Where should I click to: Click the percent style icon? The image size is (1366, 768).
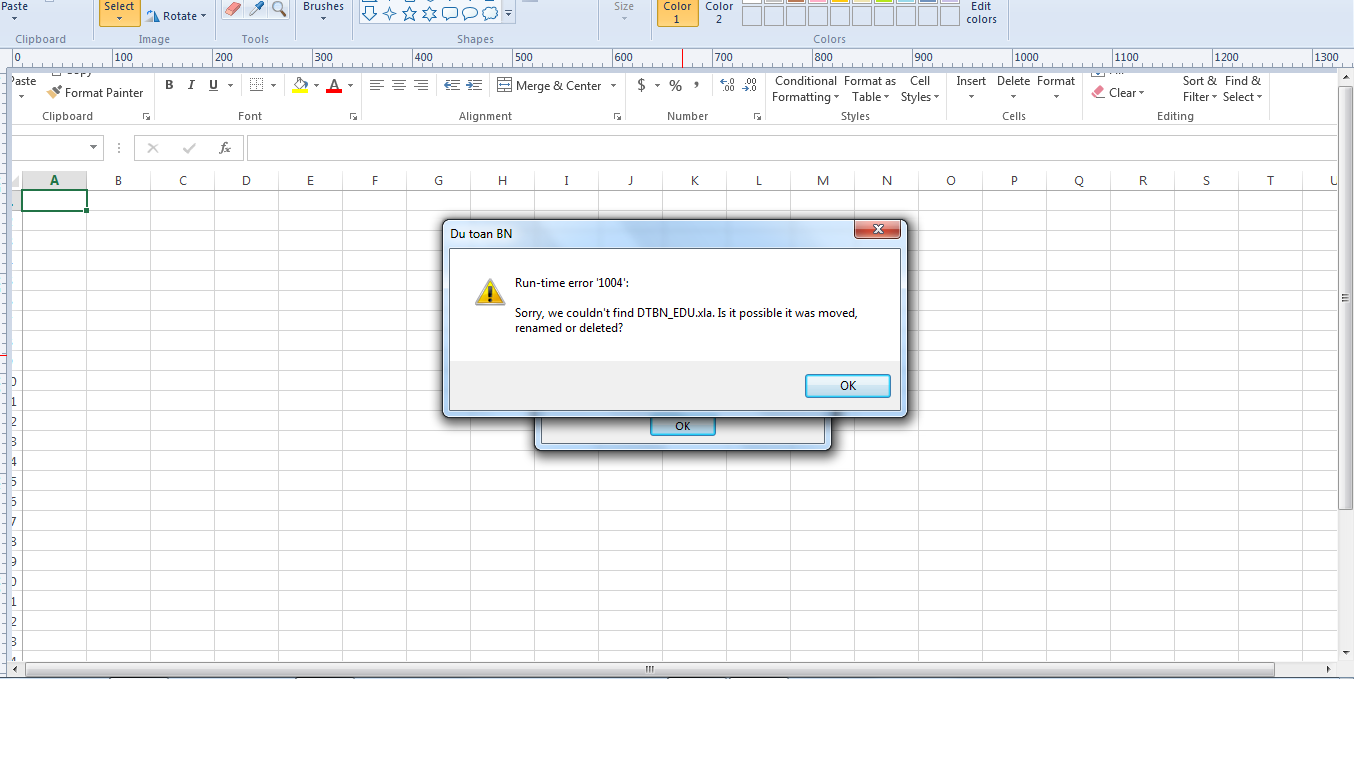coord(676,86)
